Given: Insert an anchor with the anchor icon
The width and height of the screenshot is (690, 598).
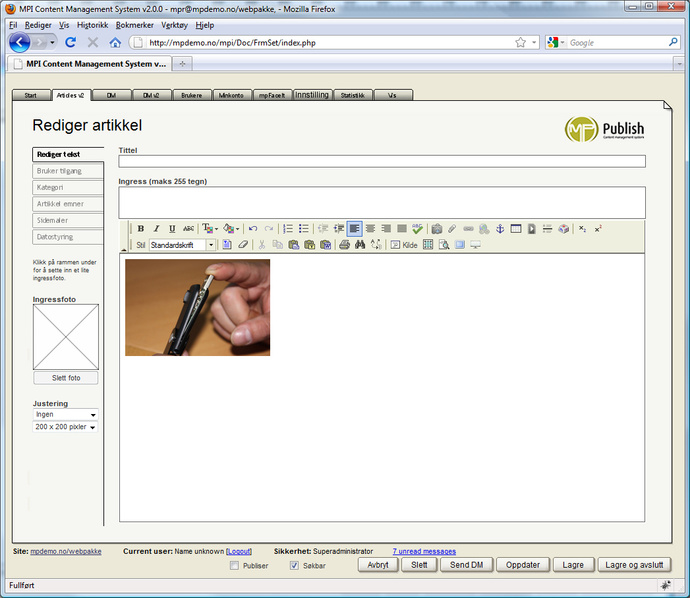Looking at the screenshot, I should (x=500, y=229).
